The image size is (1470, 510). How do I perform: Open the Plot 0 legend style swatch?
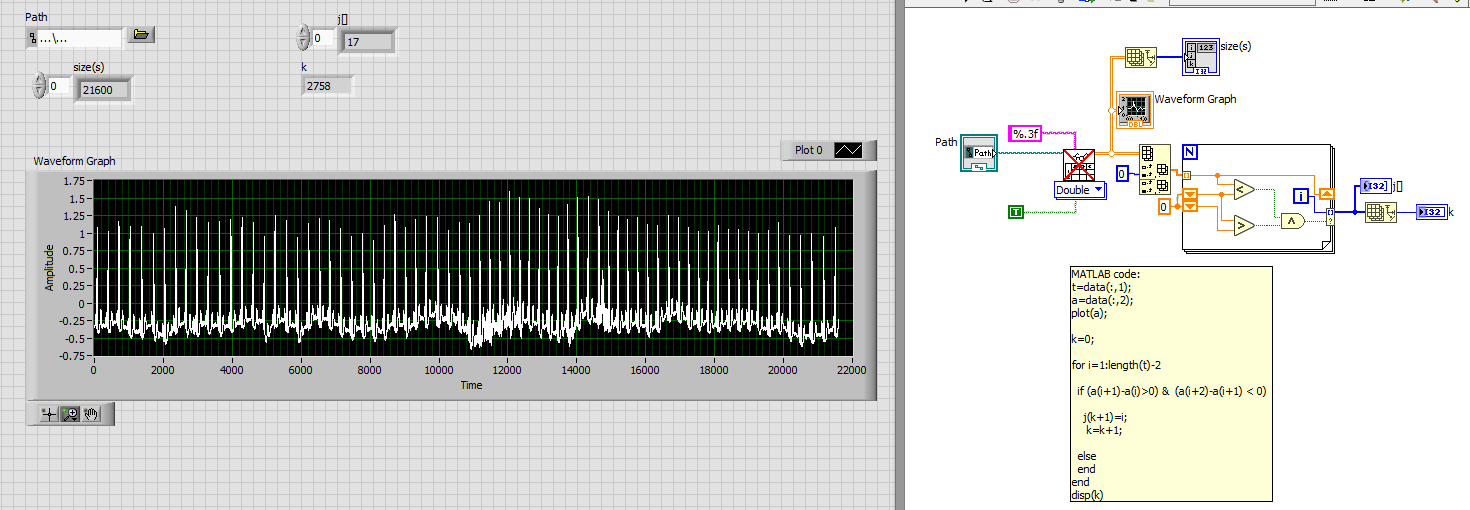(x=852, y=150)
